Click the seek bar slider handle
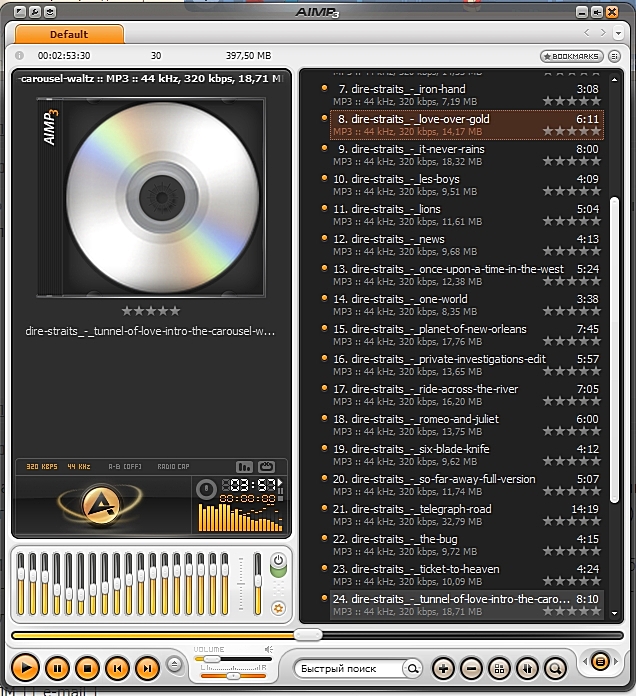The width and height of the screenshot is (636, 696). 308,635
